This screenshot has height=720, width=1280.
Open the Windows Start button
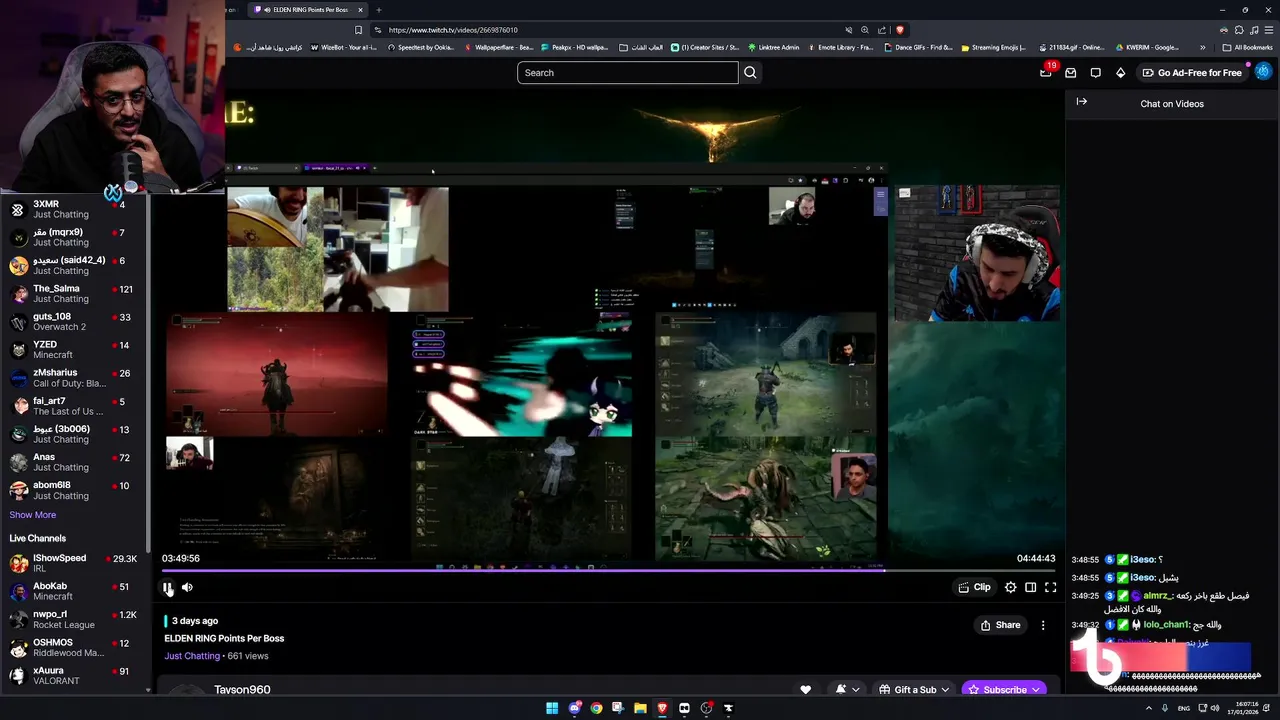[552, 708]
